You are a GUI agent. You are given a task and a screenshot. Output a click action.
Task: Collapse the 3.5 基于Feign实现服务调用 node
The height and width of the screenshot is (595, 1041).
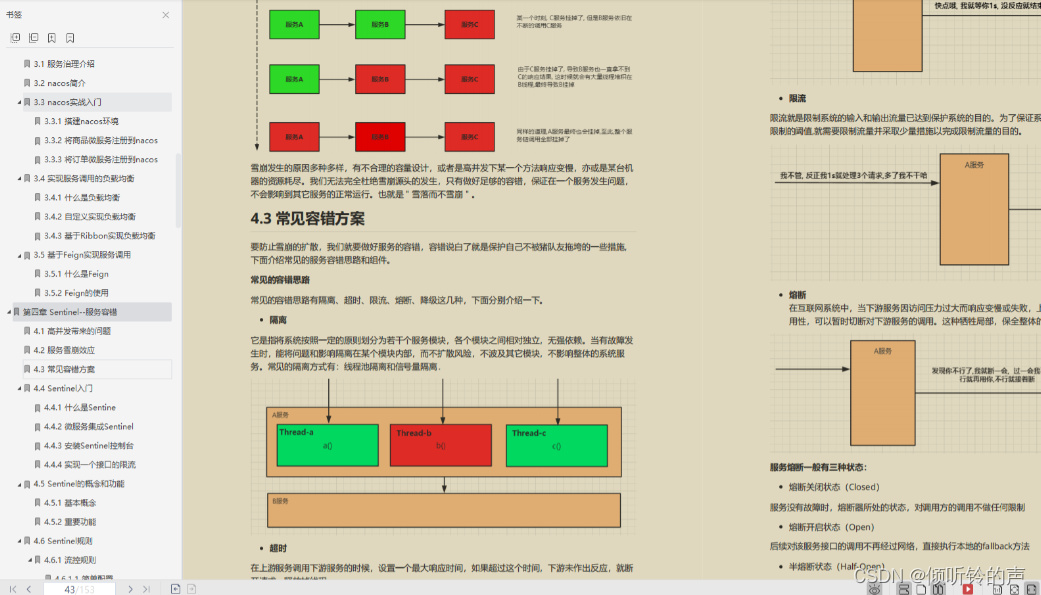(x=19, y=255)
